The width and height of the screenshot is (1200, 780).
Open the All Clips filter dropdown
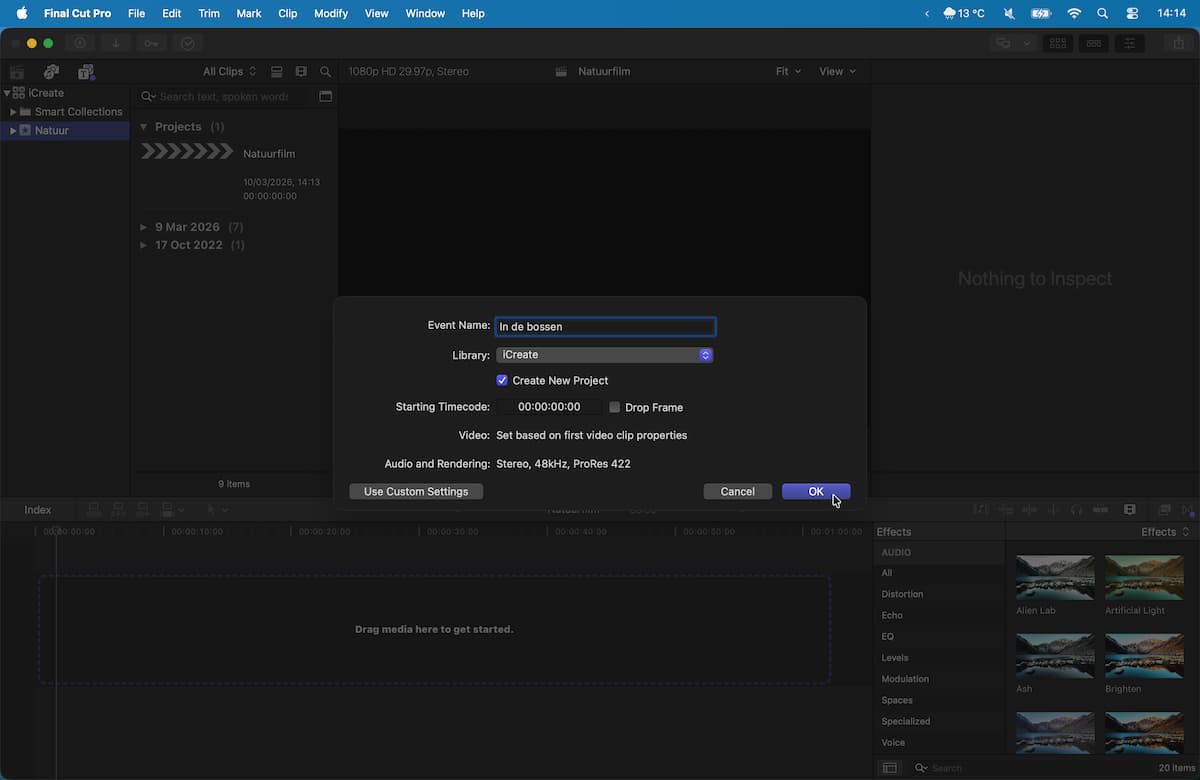[x=230, y=71]
